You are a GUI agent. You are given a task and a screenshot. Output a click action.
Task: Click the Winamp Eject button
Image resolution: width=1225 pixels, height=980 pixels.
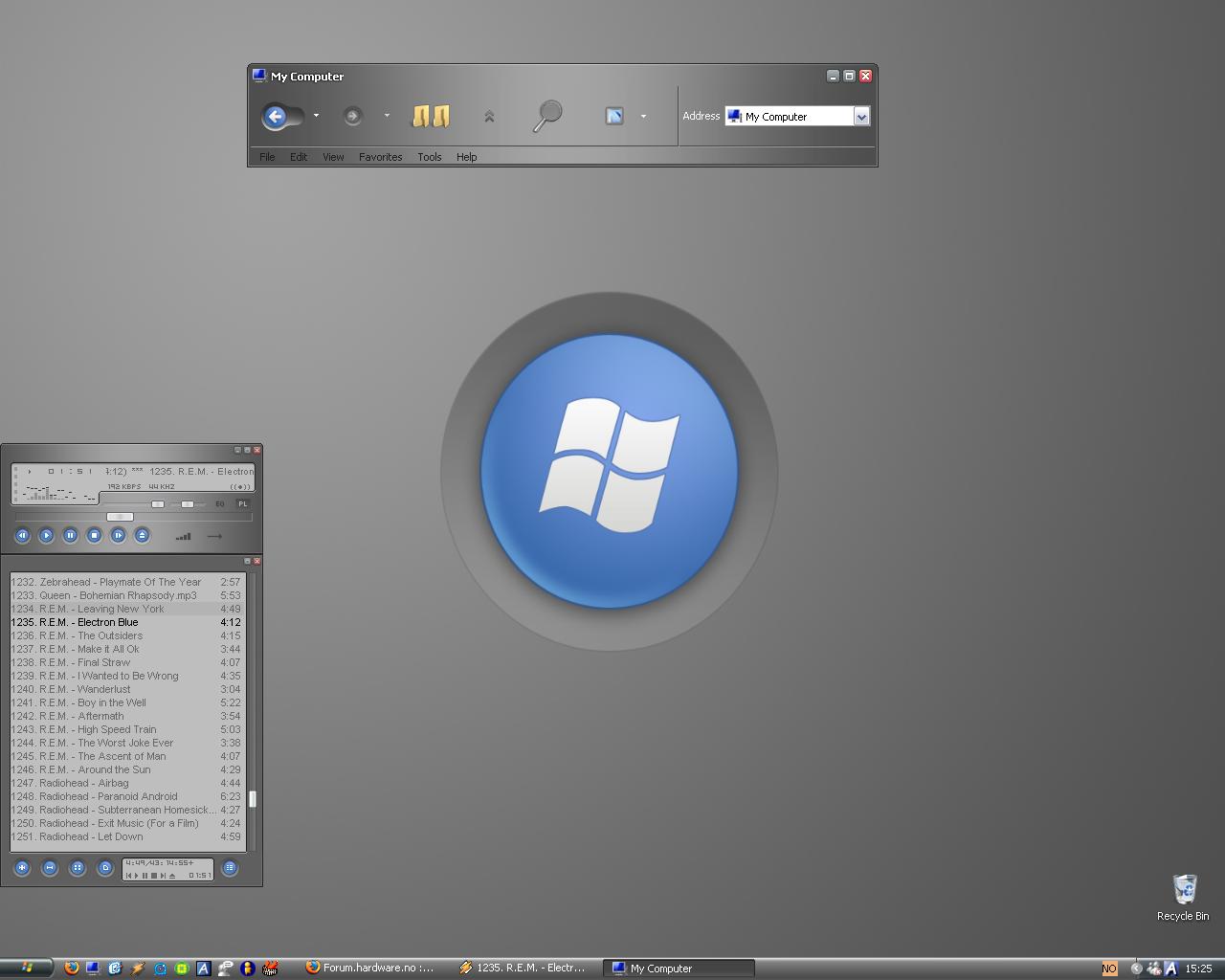pyautogui.click(x=142, y=536)
